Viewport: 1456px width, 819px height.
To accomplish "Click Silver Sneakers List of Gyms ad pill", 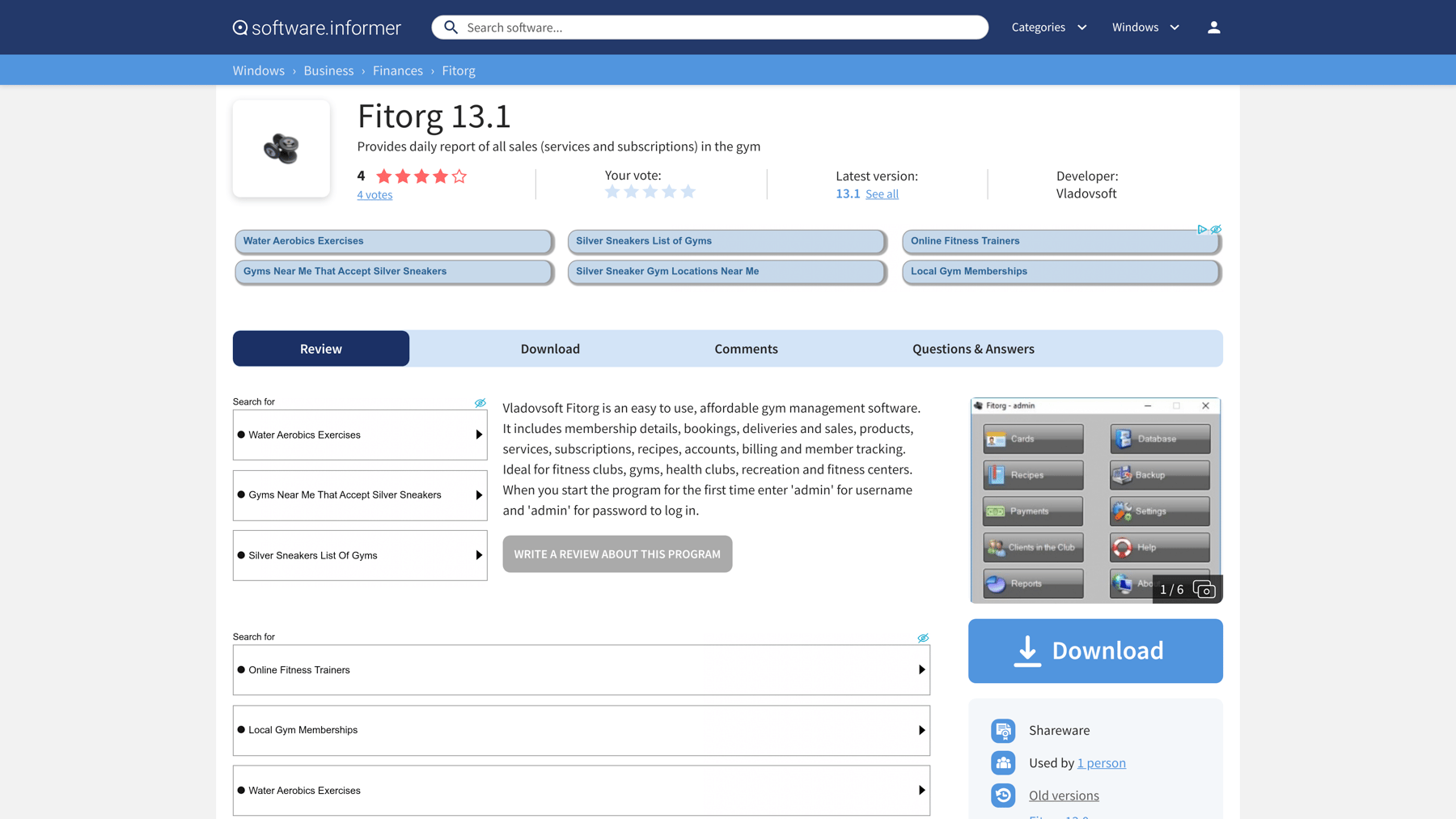I will [x=726, y=241].
